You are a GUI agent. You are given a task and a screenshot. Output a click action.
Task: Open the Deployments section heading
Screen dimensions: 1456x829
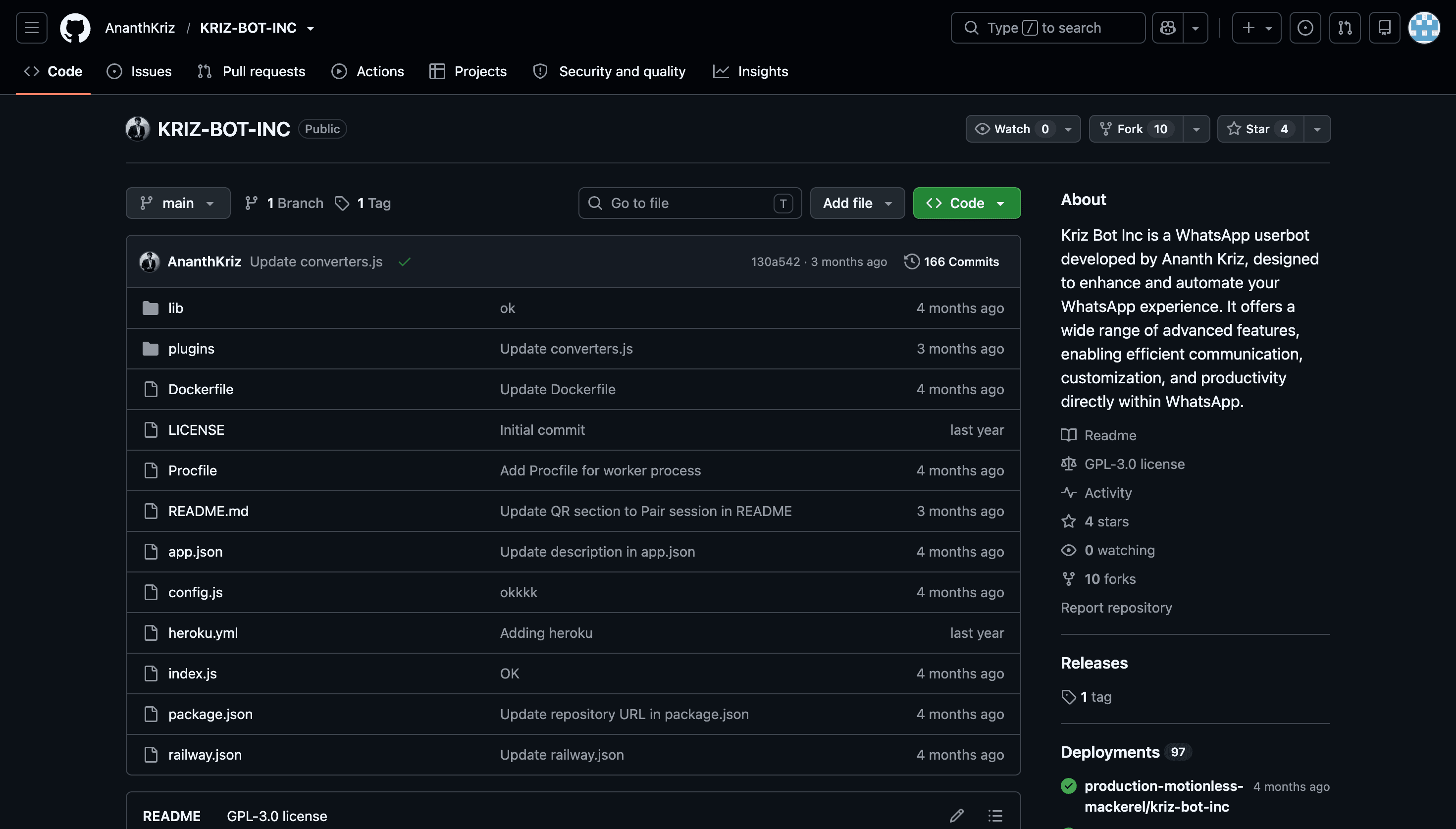click(x=1110, y=752)
